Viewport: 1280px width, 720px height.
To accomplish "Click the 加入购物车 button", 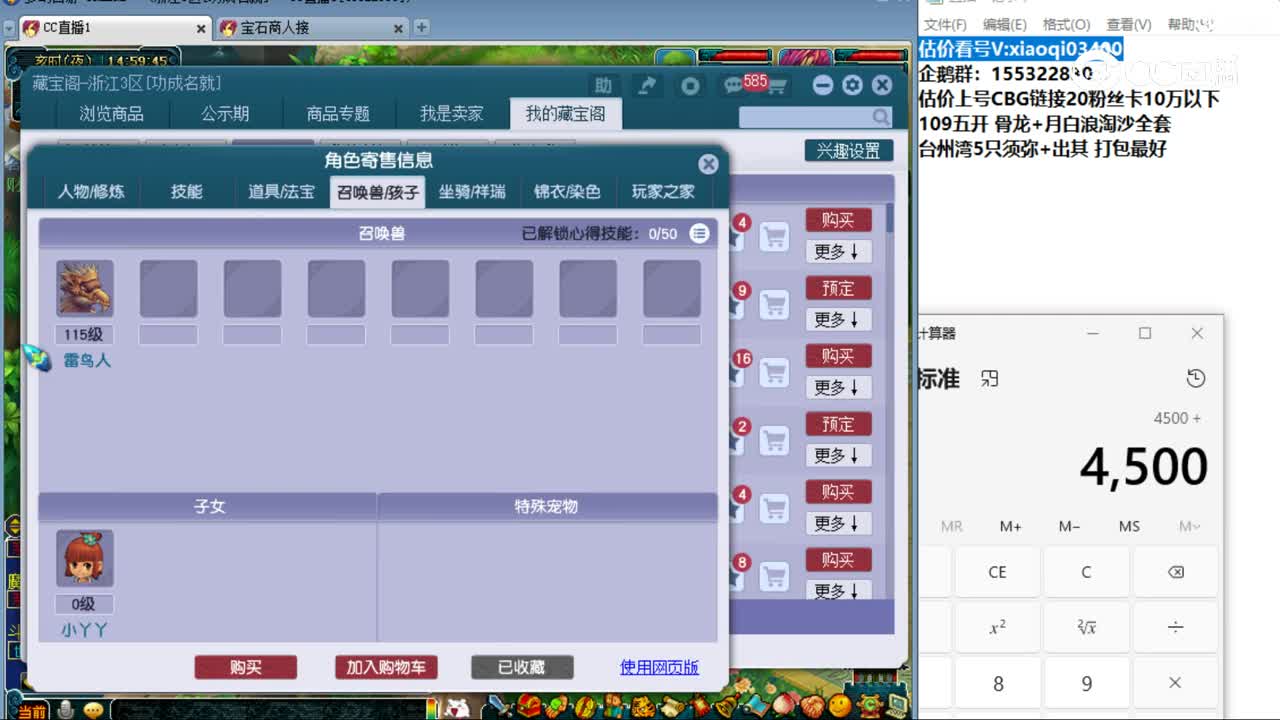I will (386, 668).
